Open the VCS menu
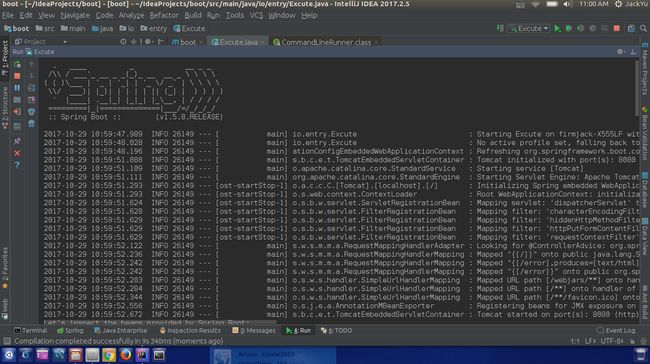The height and width of the screenshot is (364, 650). [256, 15]
